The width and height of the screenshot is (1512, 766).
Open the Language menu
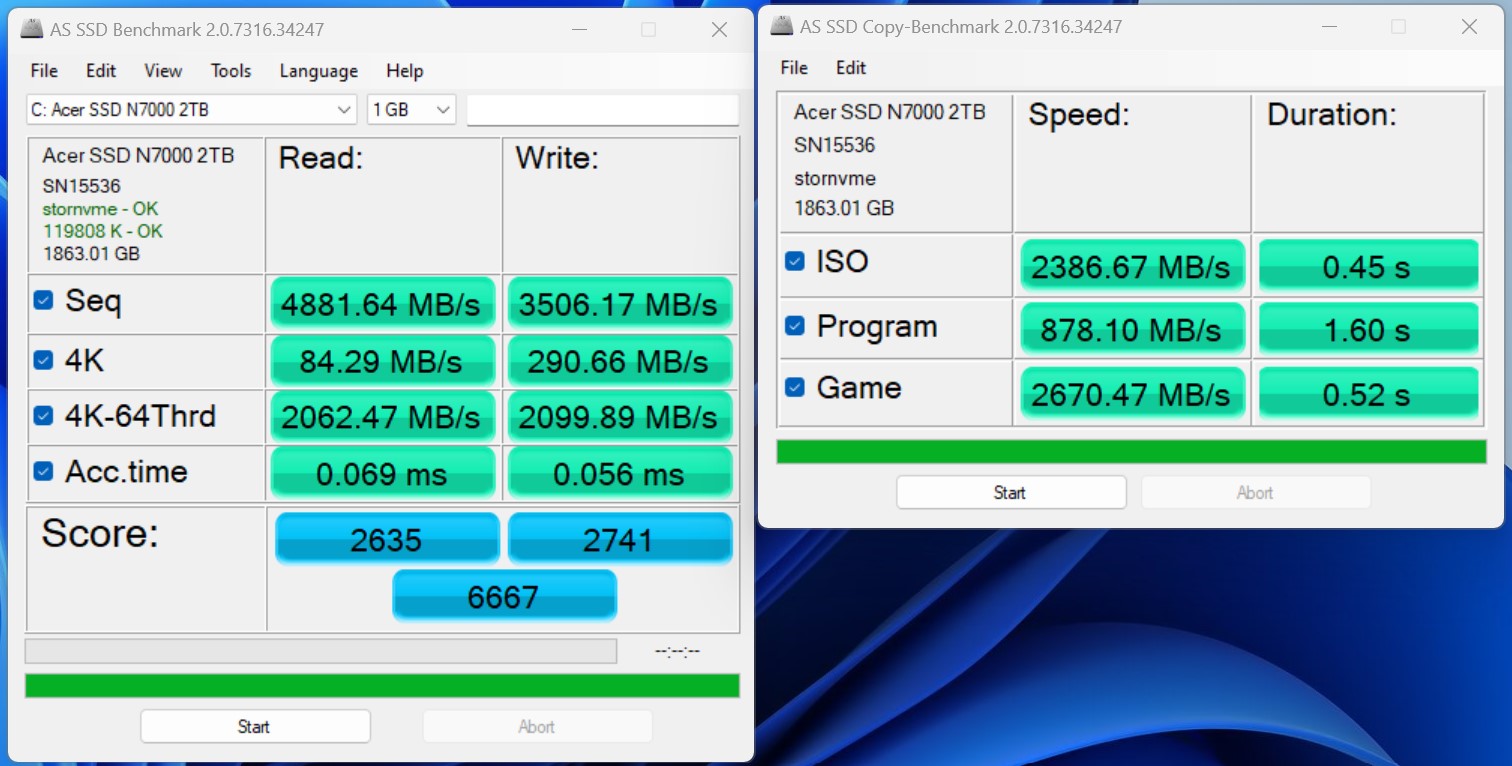pos(318,71)
